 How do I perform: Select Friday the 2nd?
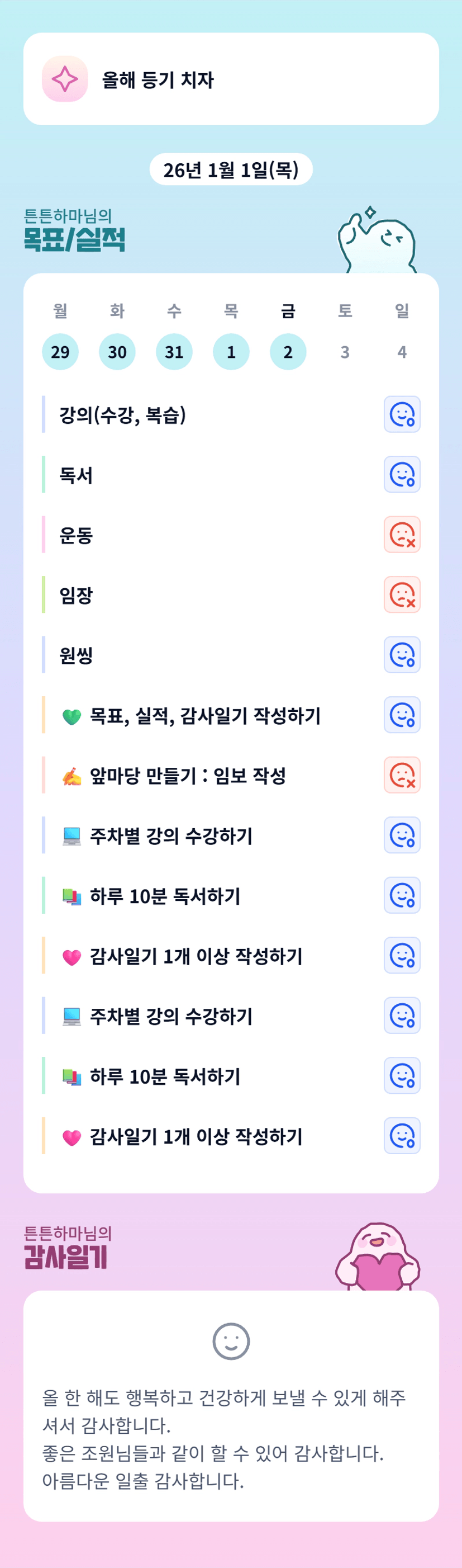tap(288, 352)
